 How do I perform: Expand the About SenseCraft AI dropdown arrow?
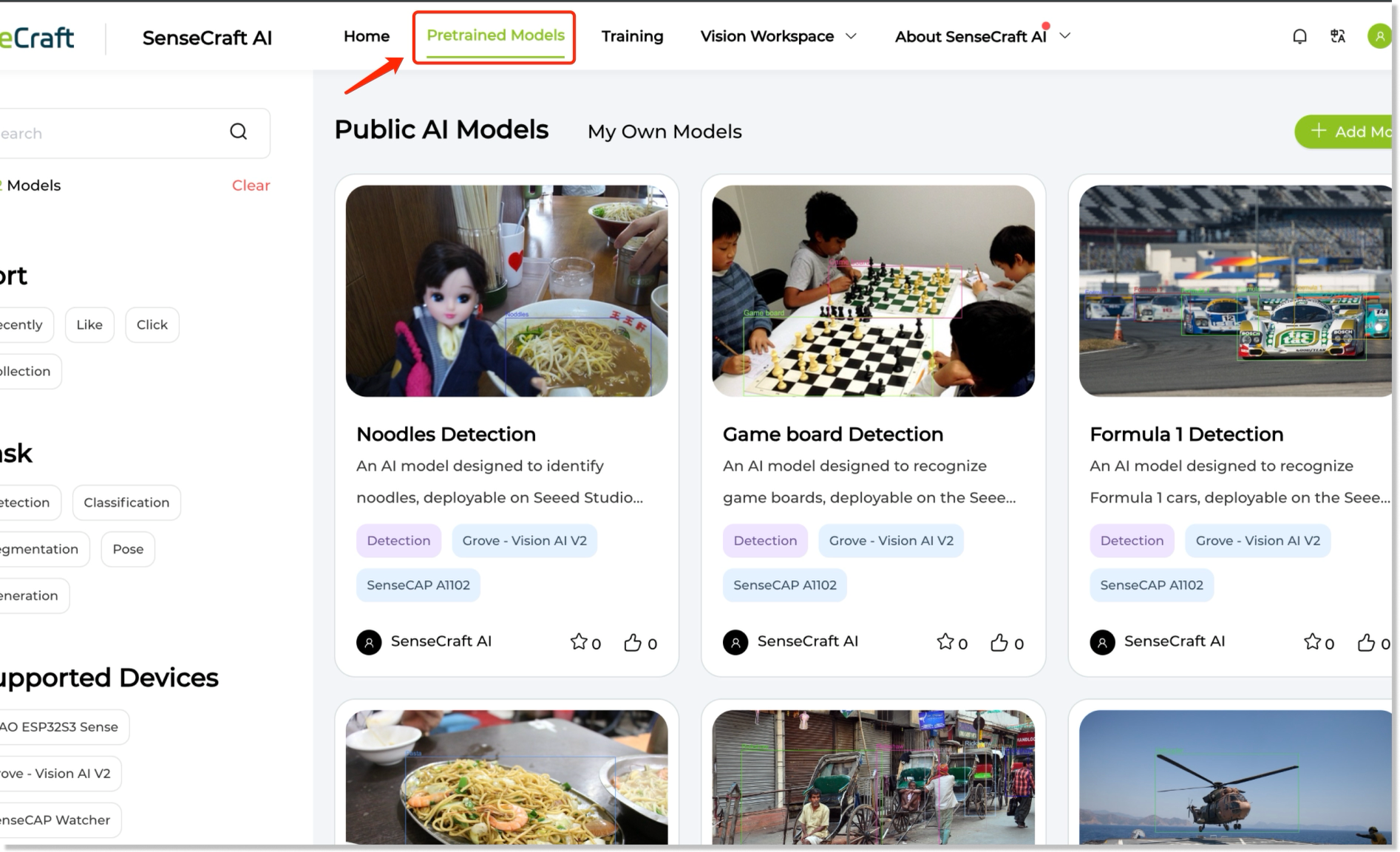pyautogui.click(x=1064, y=36)
